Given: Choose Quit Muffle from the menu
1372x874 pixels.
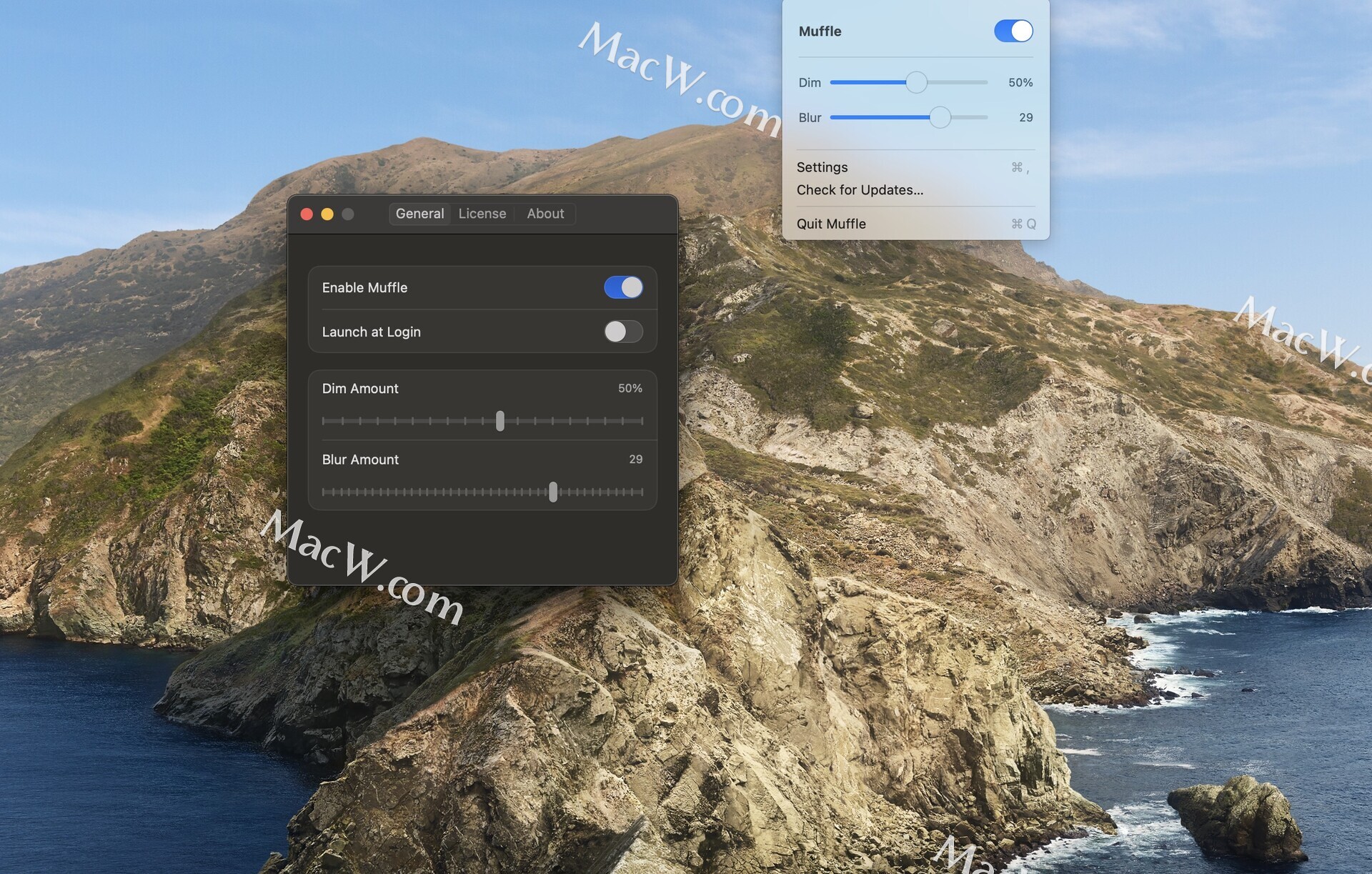Looking at the screenshot, I should tap(831, 224).
